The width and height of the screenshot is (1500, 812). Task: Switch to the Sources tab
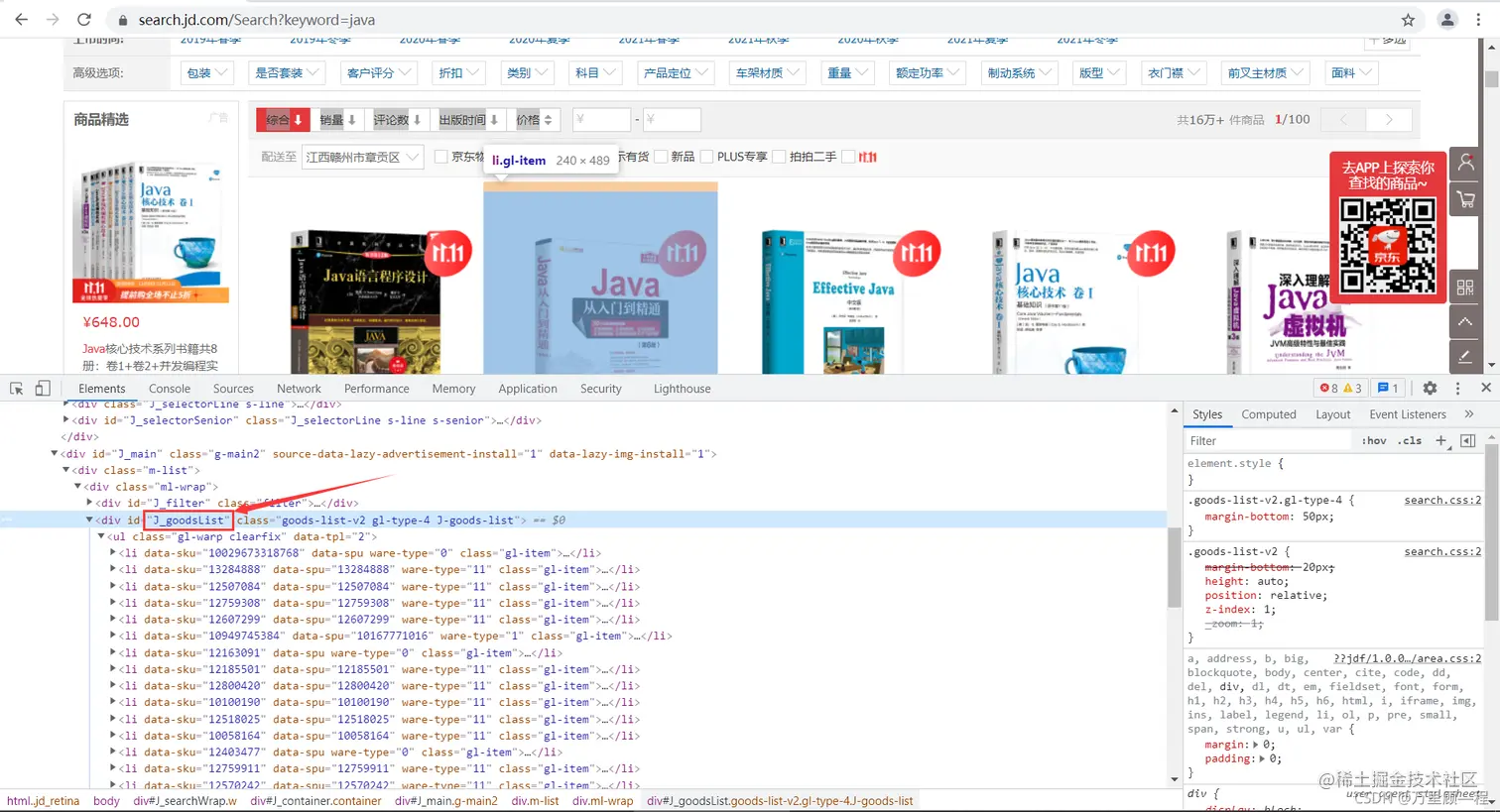(x=233, y=389)
